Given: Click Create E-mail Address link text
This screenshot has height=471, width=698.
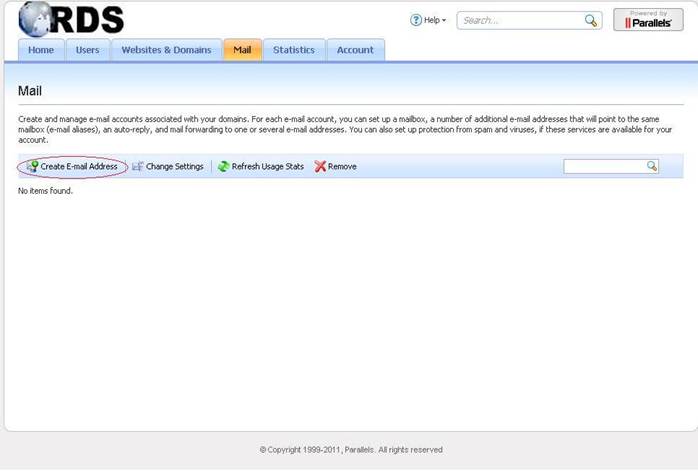Looking at the screenshot, I should (79, 166).
